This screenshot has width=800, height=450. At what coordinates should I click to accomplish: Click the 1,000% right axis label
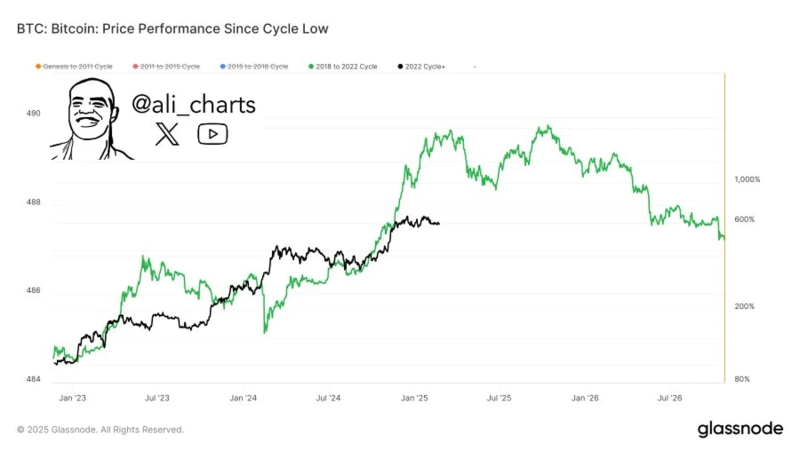coord(748,180)
